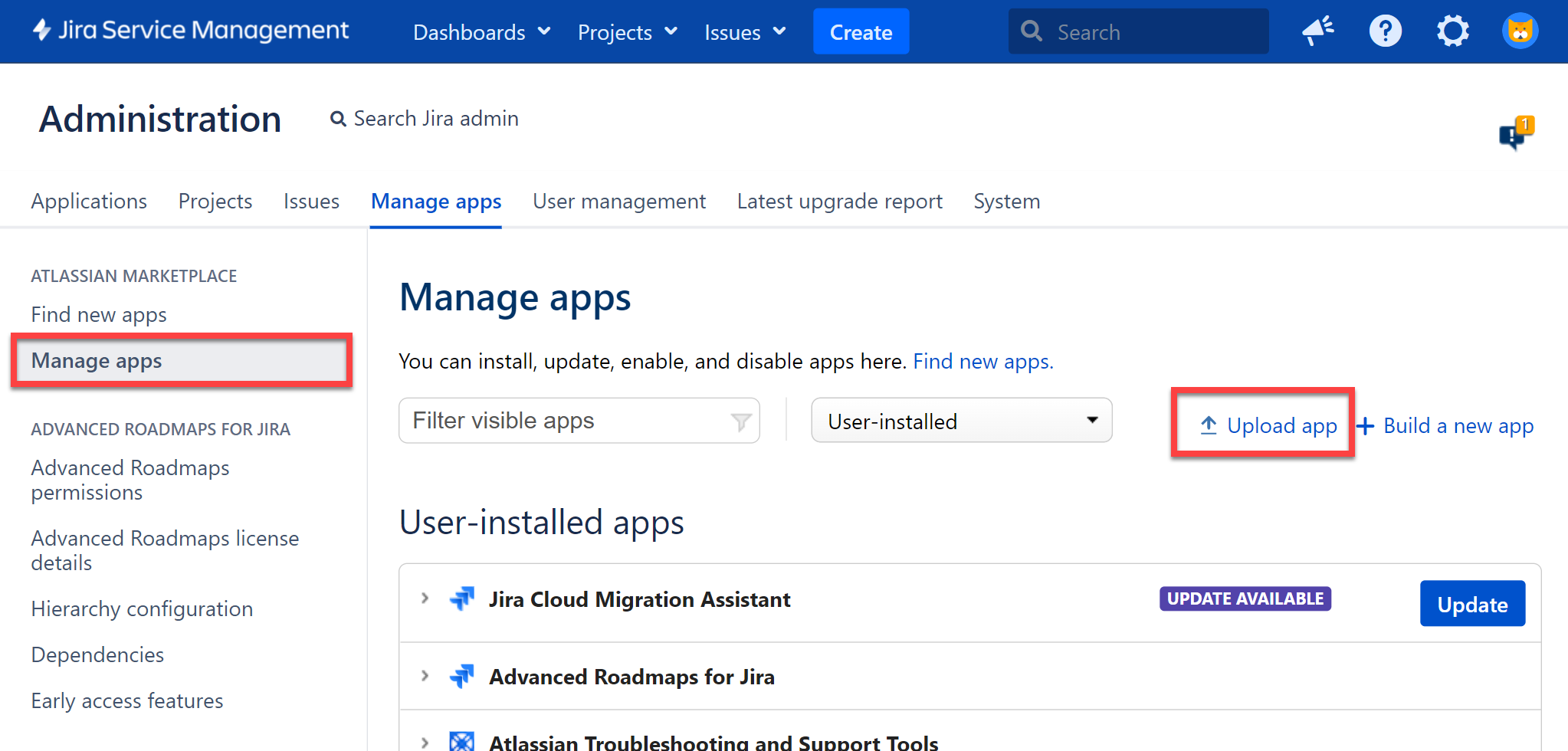Screen dimensions: 1568x751
Task: Switch to the Issues admin tab
Action: click(311, 201)
